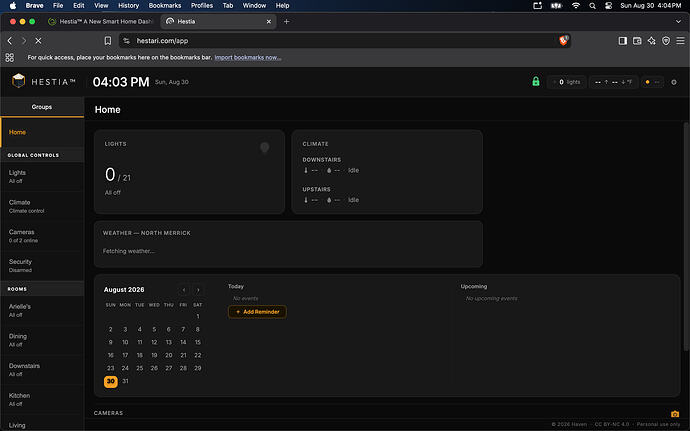The image size is (690, 431).
Task: Open the Brave menu in macOS menu bar
Action: point(34,5)
